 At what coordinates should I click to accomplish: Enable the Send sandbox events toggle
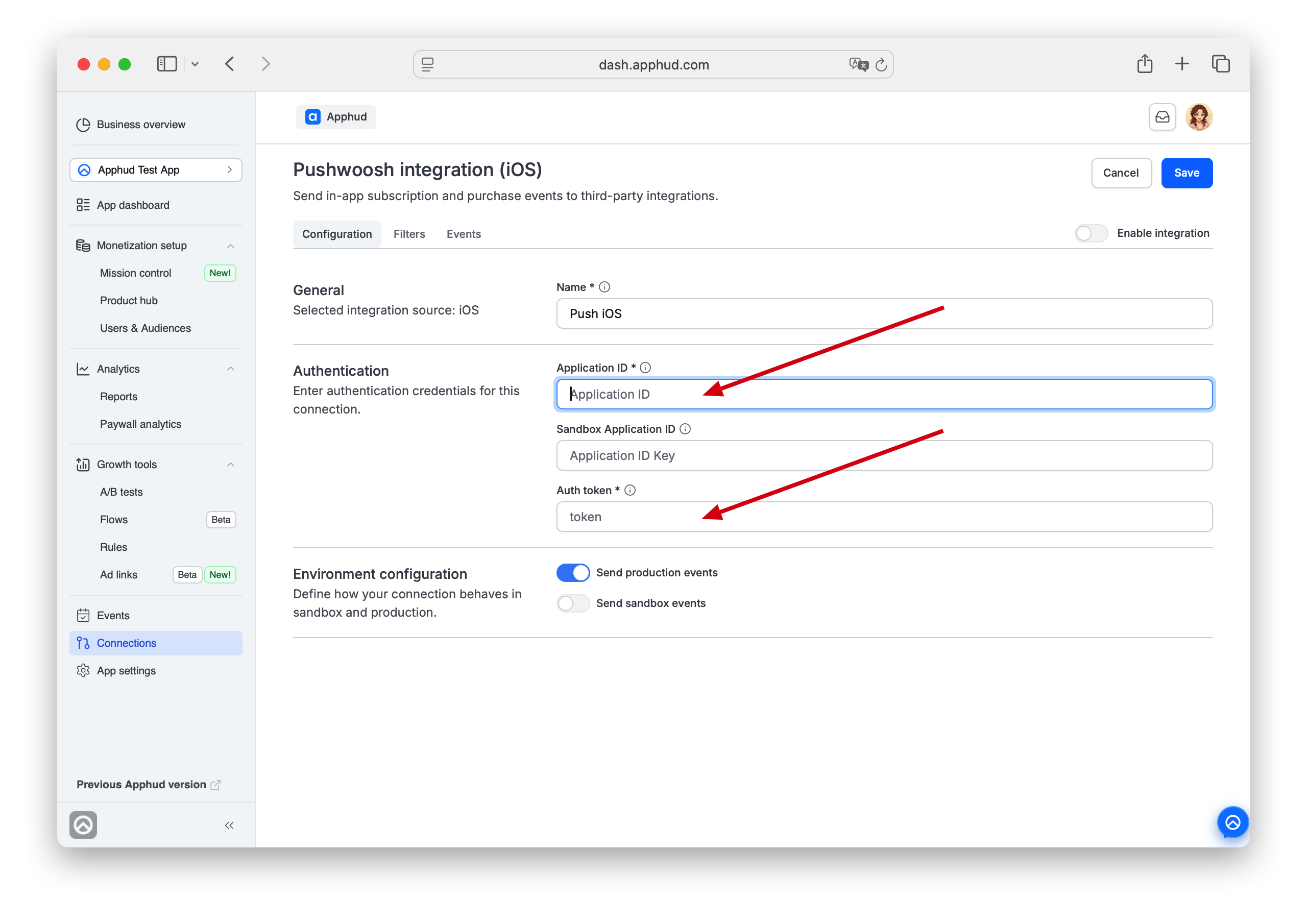(573, 603)
